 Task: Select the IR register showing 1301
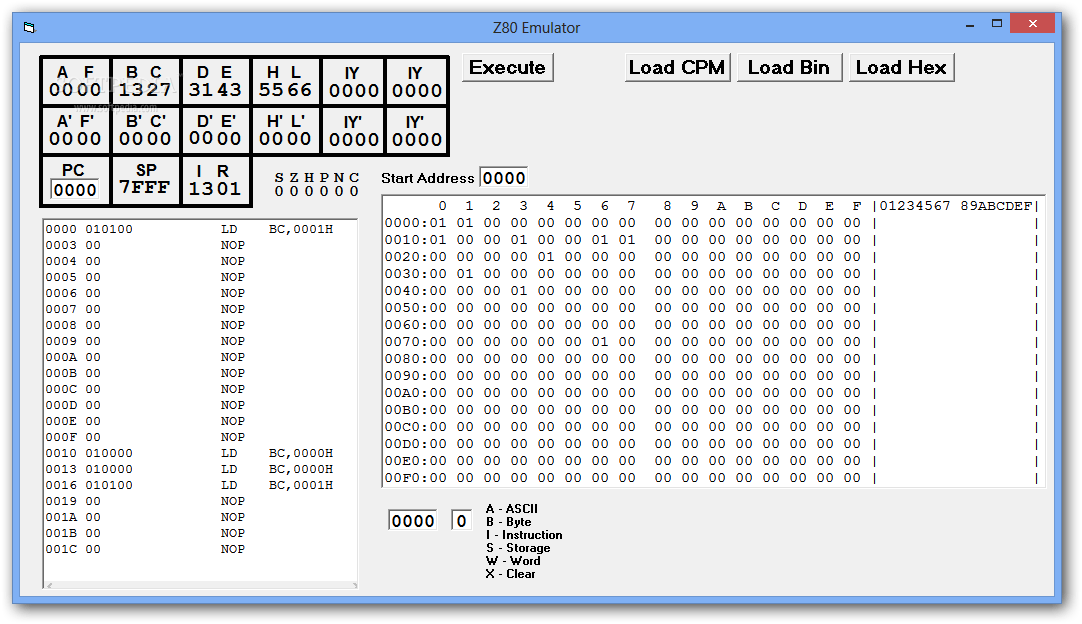click(215, 179)
